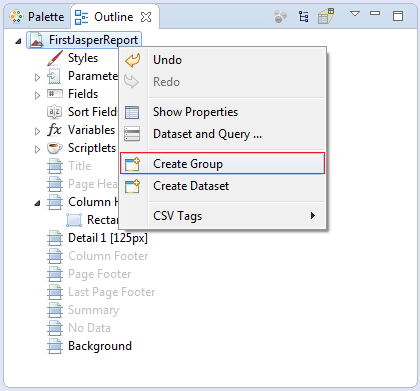Close the Outline tab

point(146,17)
